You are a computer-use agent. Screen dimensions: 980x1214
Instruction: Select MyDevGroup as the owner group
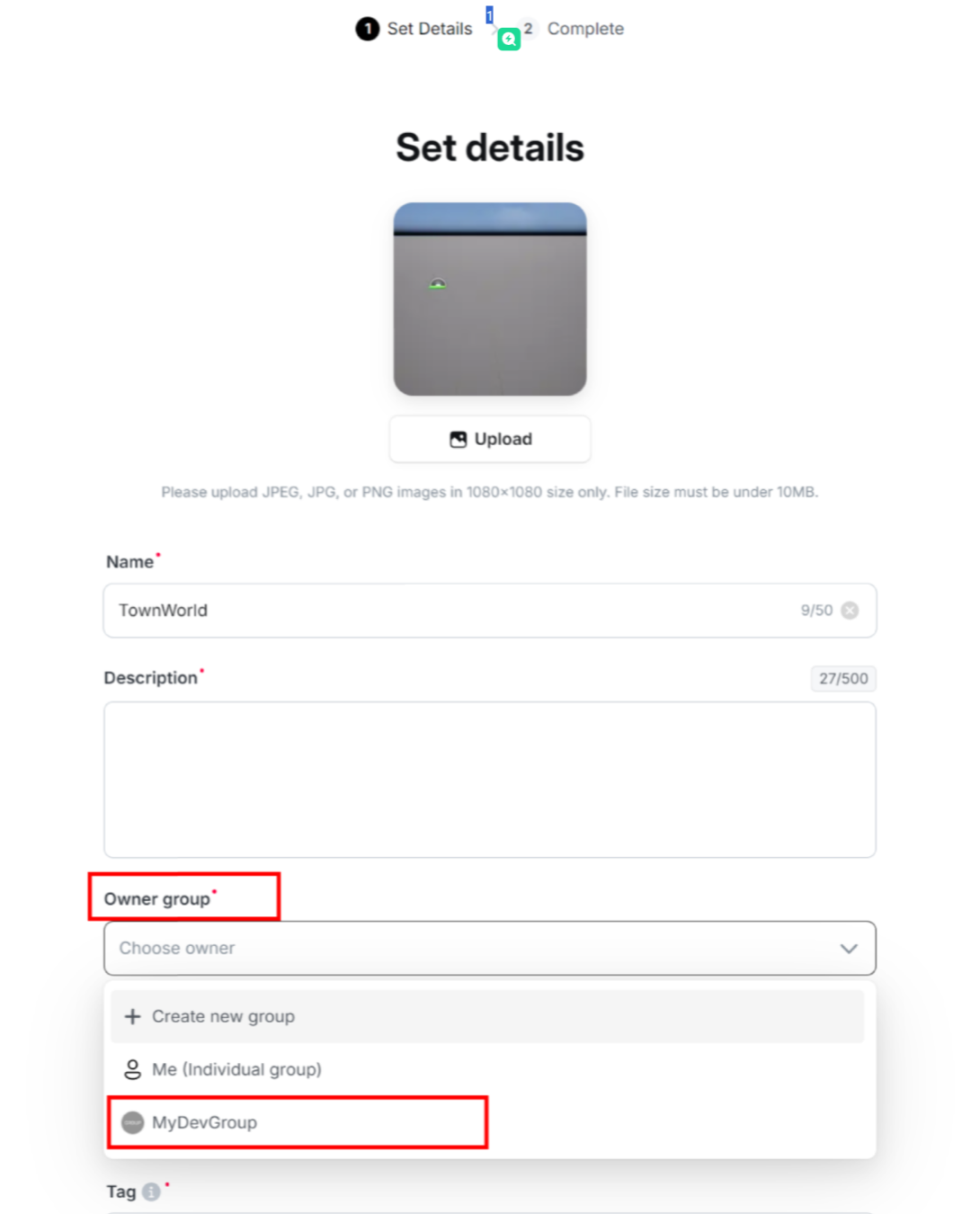205,1122
